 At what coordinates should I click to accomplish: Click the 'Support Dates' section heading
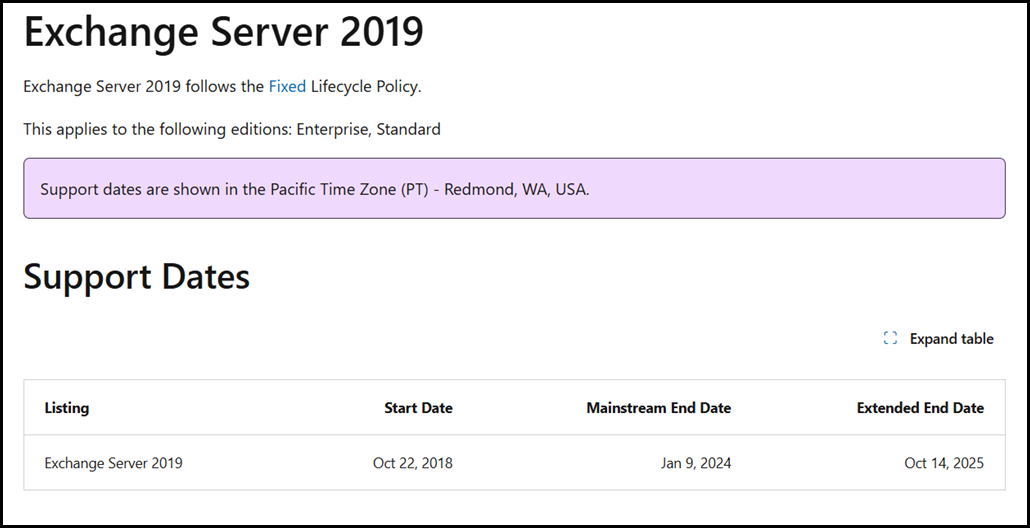coord(137,277)
